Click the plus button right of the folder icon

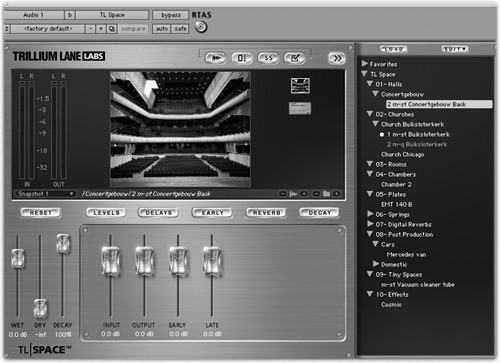pyautogui.click(x=337, y=194)
